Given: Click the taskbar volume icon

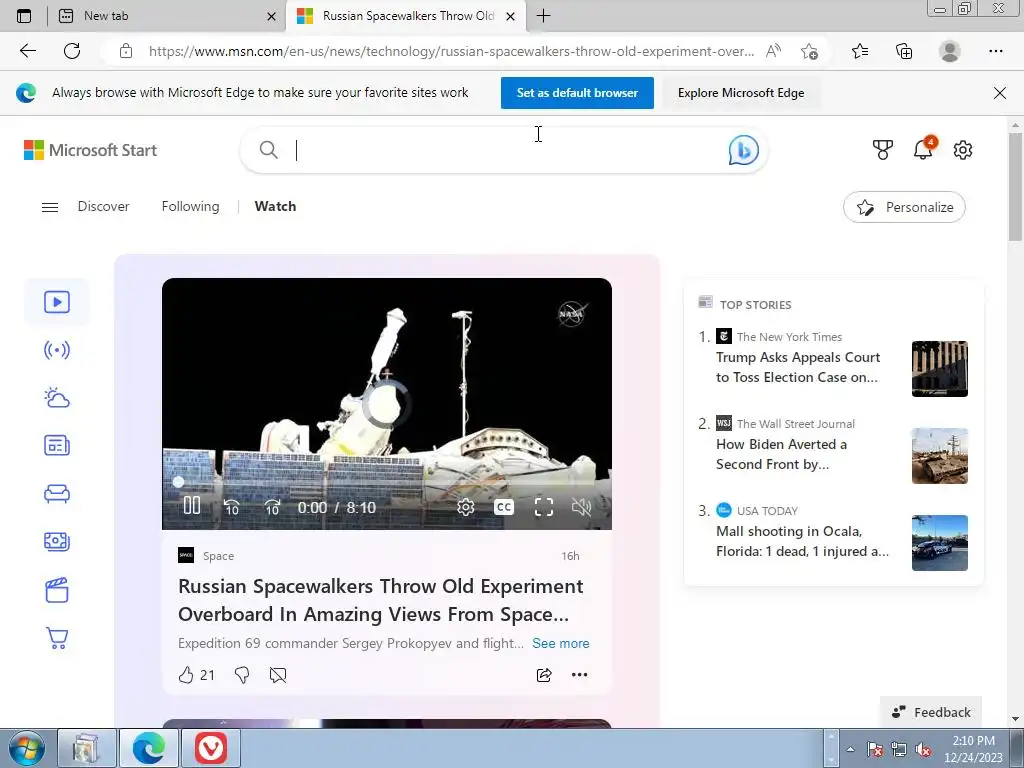Looking at the screenshot, I should tap(922, 750).
